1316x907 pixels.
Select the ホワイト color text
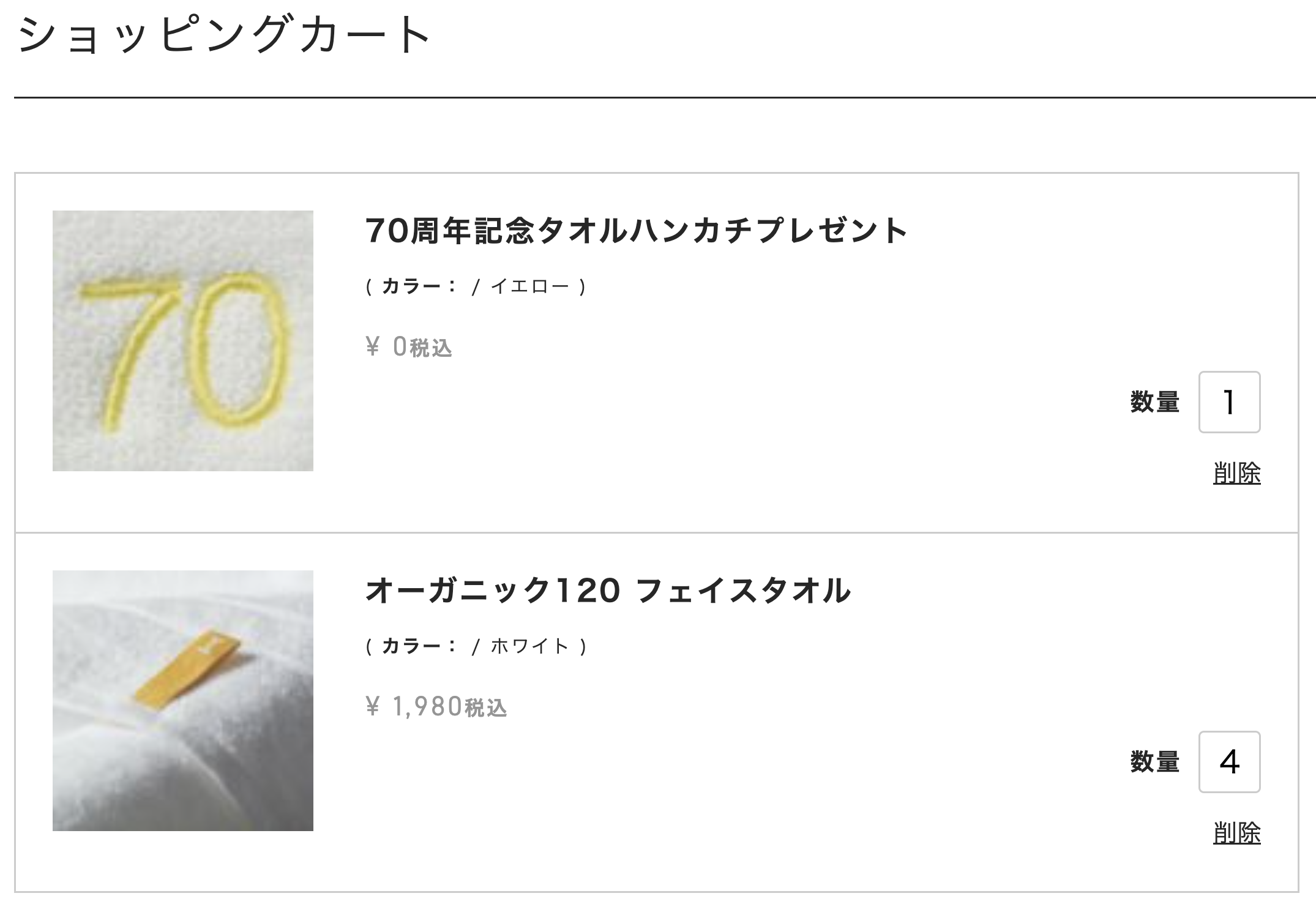530,646
